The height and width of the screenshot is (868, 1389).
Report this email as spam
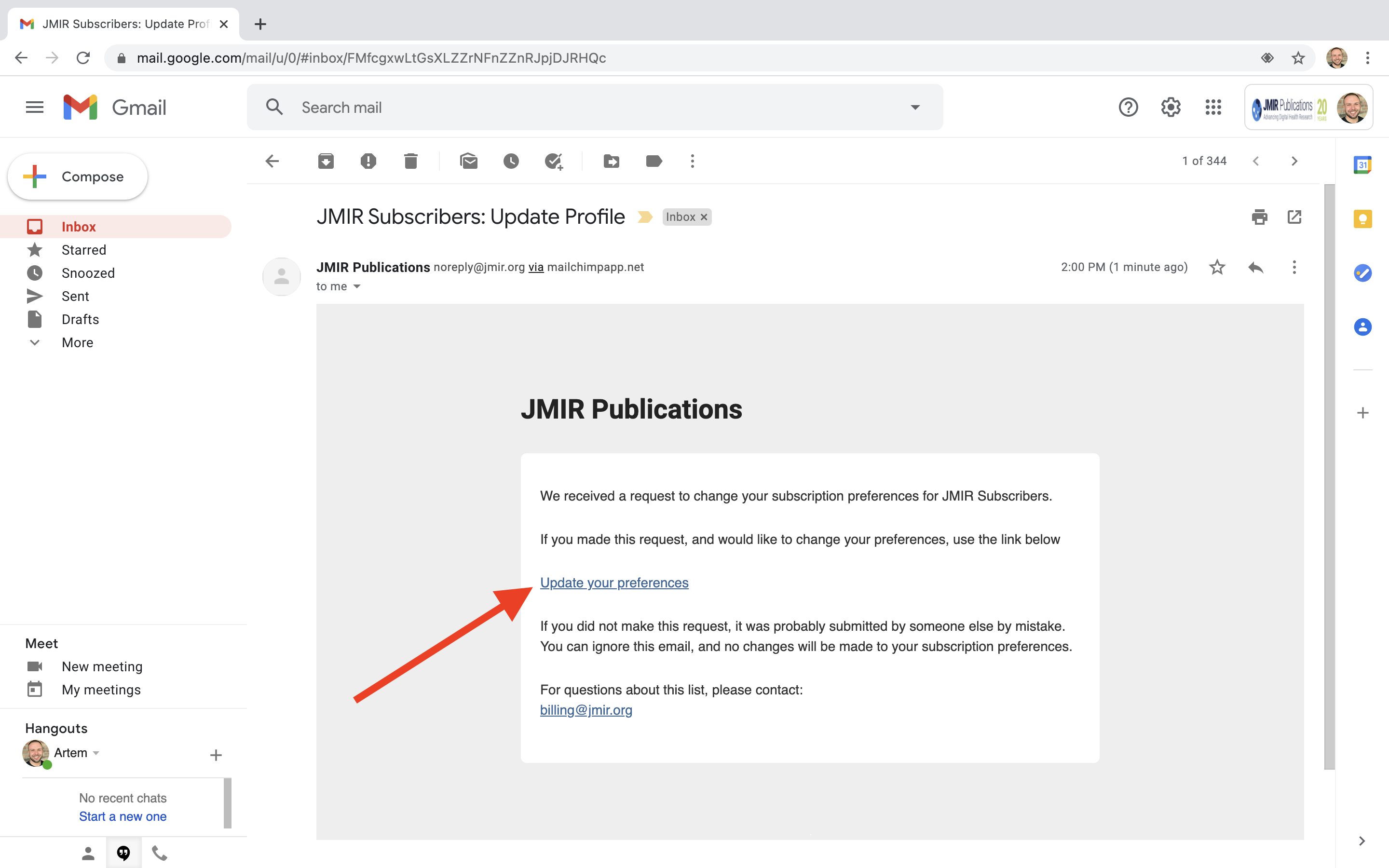point(368,162)
